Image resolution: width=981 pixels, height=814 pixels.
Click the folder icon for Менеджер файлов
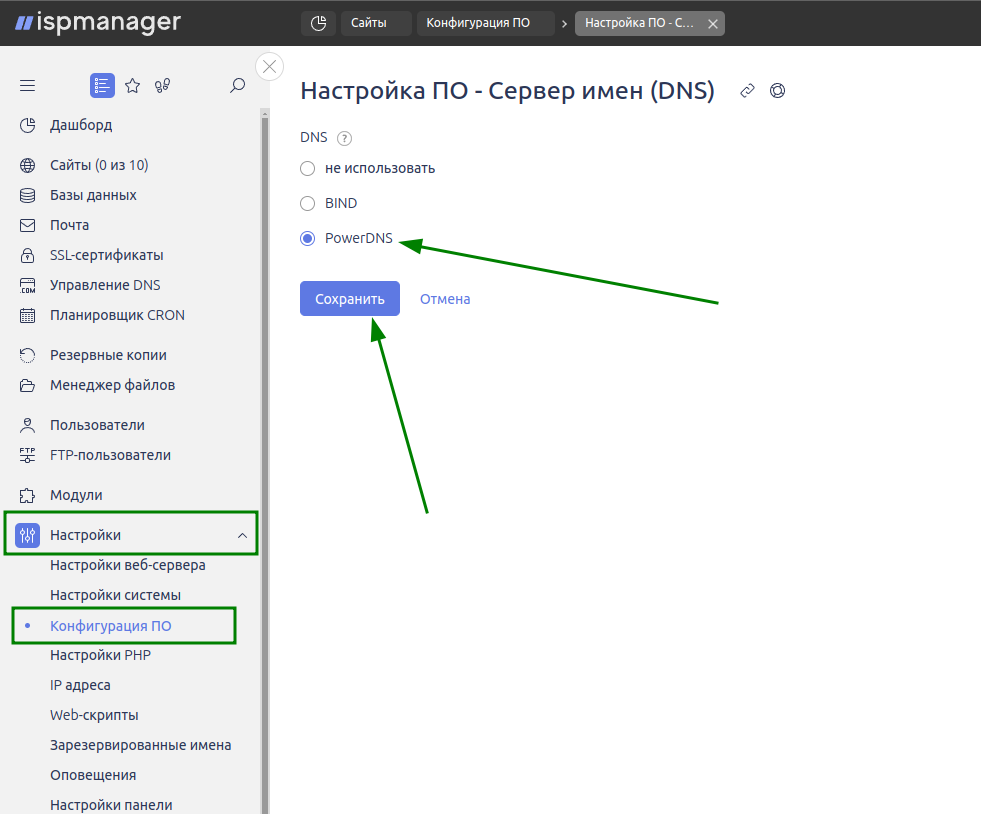28,385
